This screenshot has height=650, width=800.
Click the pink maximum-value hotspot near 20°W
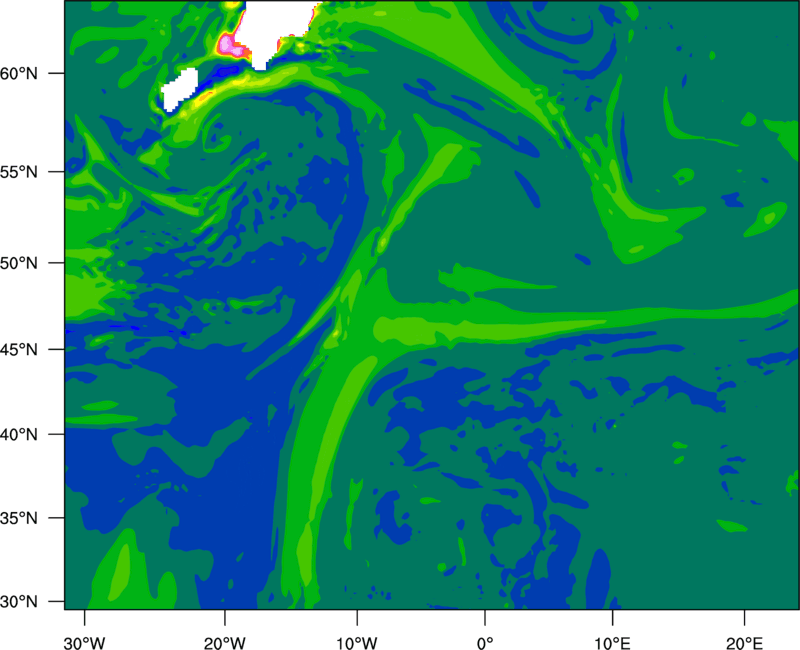[230, 46]
